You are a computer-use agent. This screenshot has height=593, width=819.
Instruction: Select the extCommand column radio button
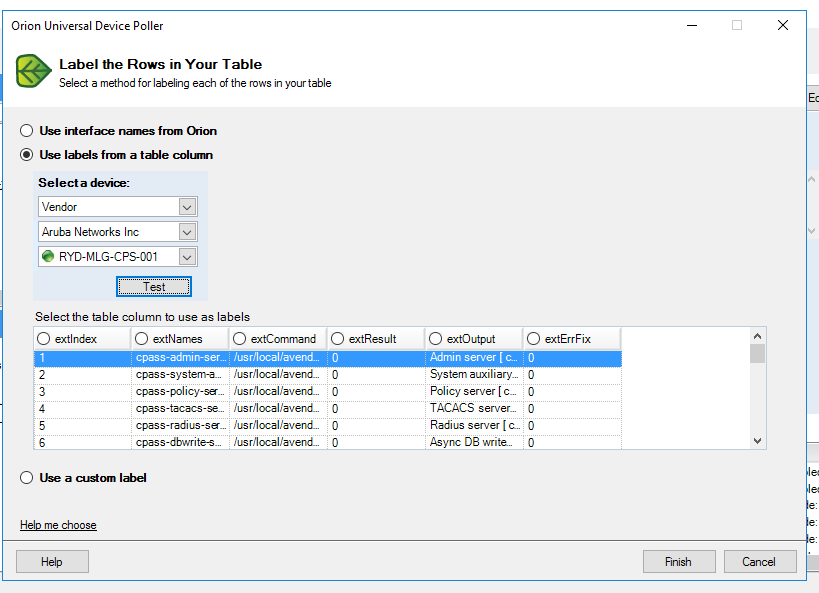tap(239, 339)
